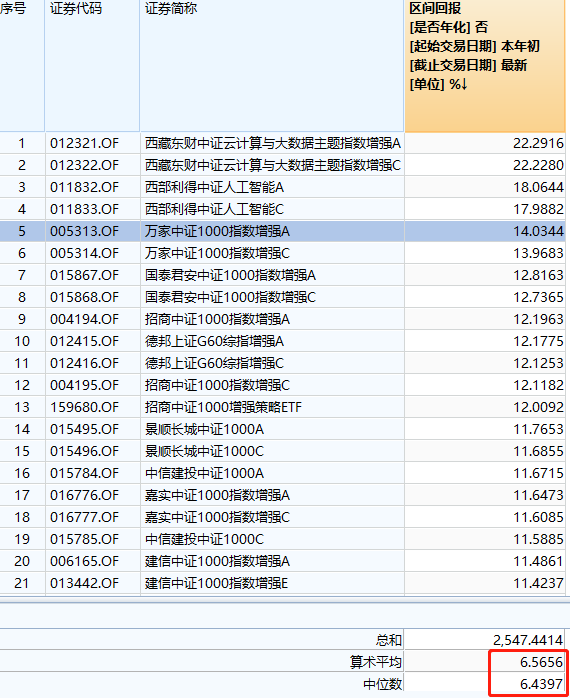
Task: Select 德邦上证G60综指增强A row
Action: tap(283, 341)
